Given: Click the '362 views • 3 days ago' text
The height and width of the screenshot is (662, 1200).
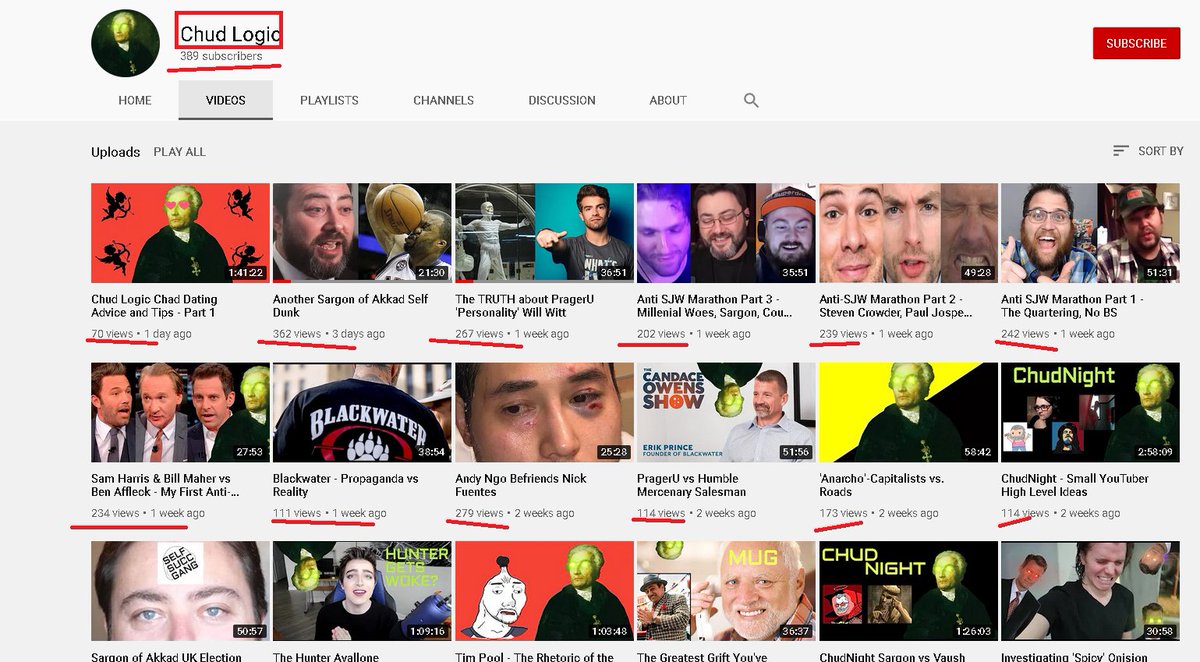Looking at the screenshot, I should click(329, 334).
